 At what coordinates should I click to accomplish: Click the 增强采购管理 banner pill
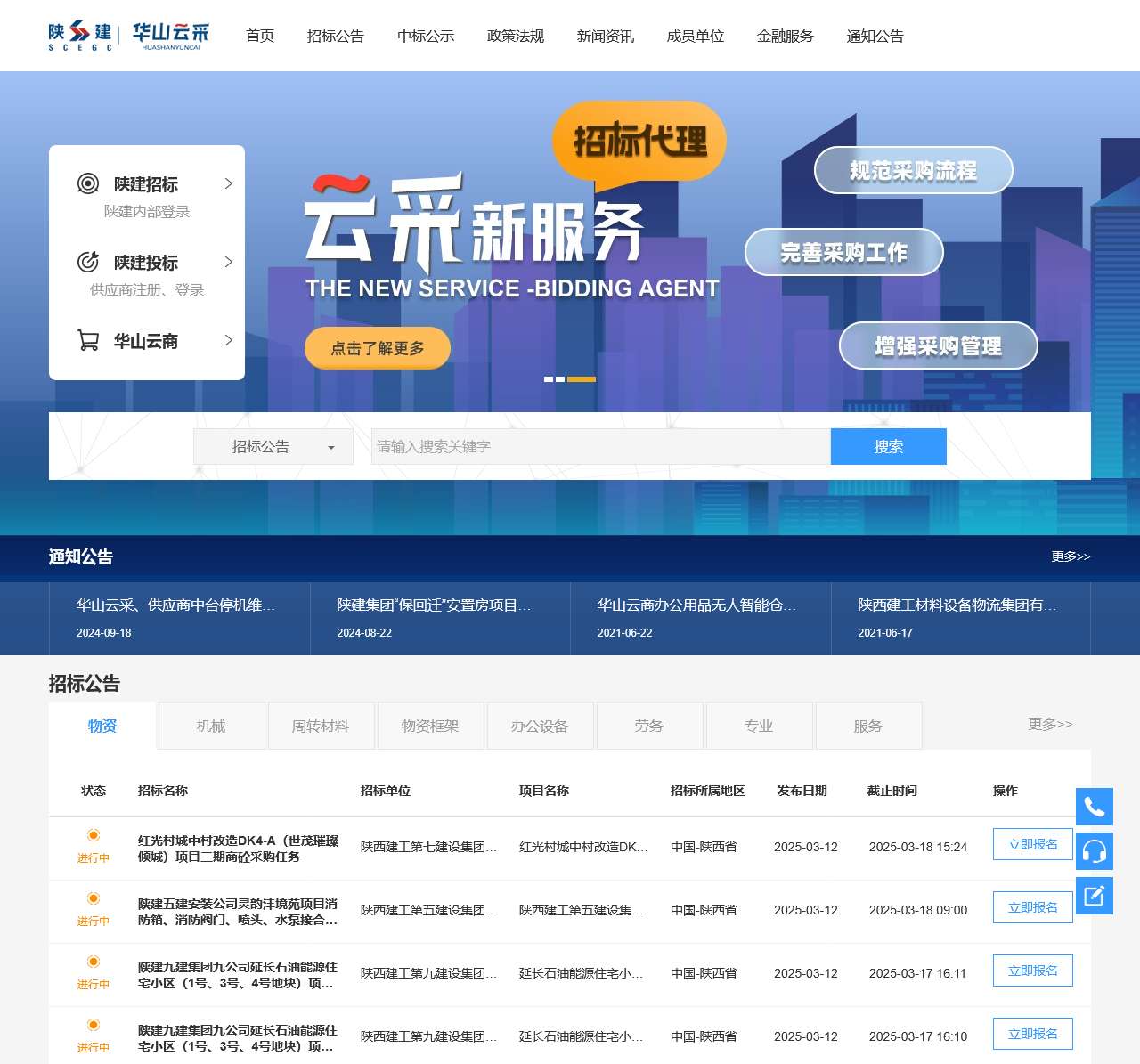point(939,345)
